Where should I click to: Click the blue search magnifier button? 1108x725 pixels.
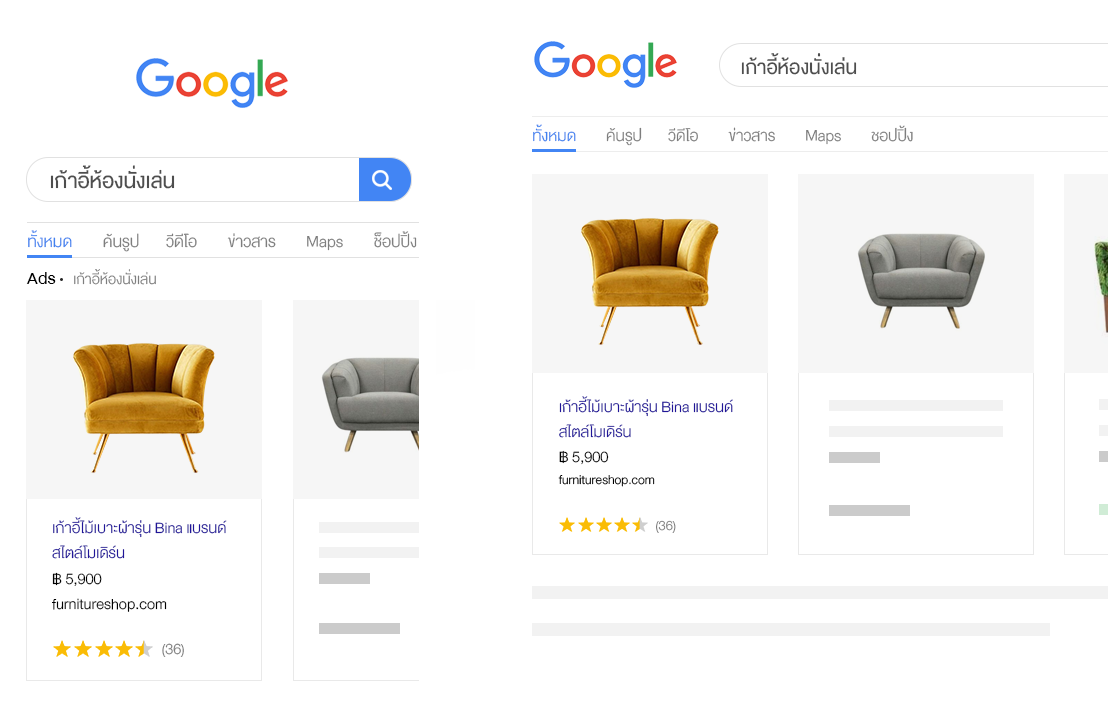tap(384, 179)
